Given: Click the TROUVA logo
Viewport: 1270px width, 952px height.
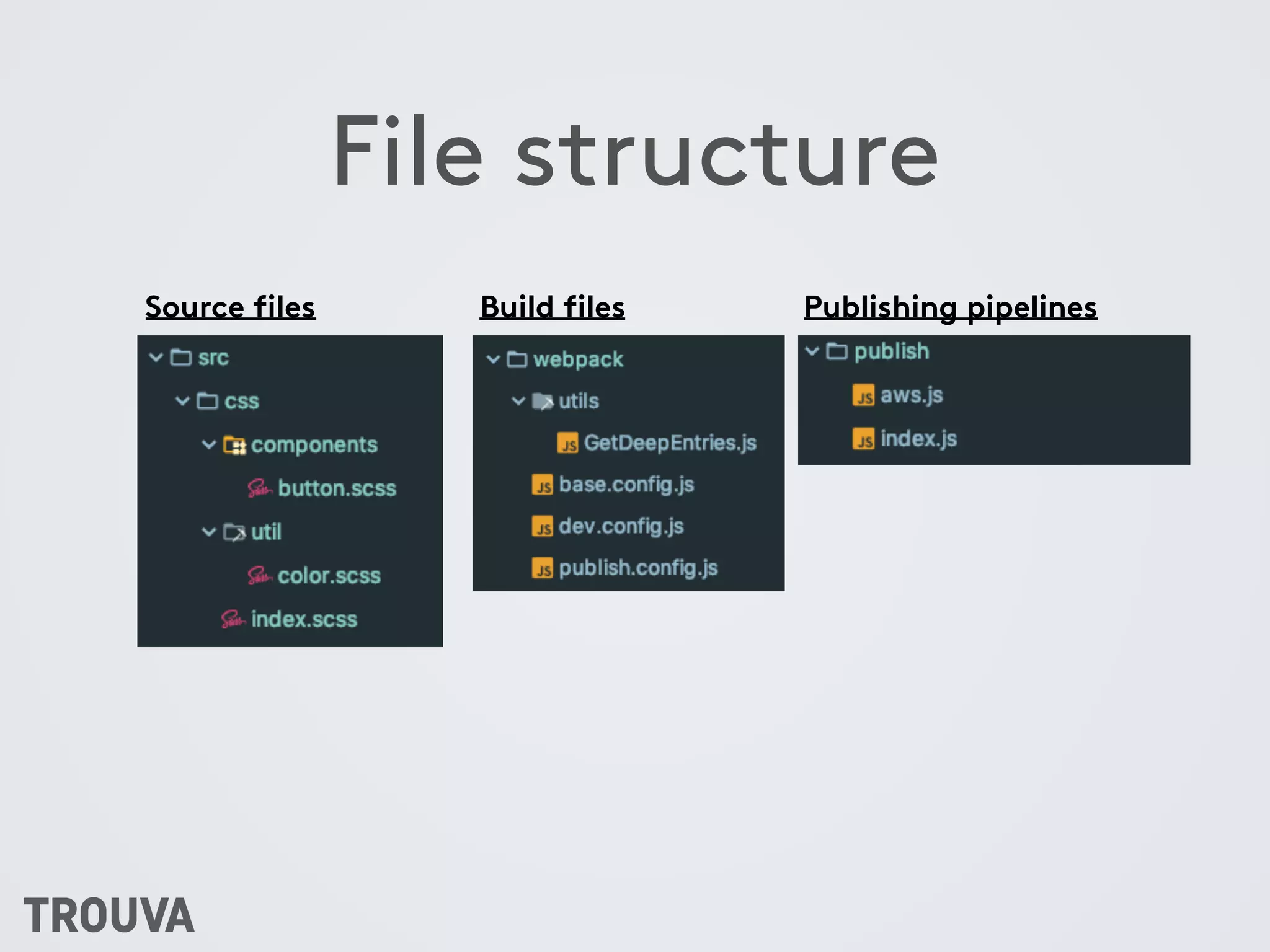Looking at the screenshot, I should click(x=109, y=915).
